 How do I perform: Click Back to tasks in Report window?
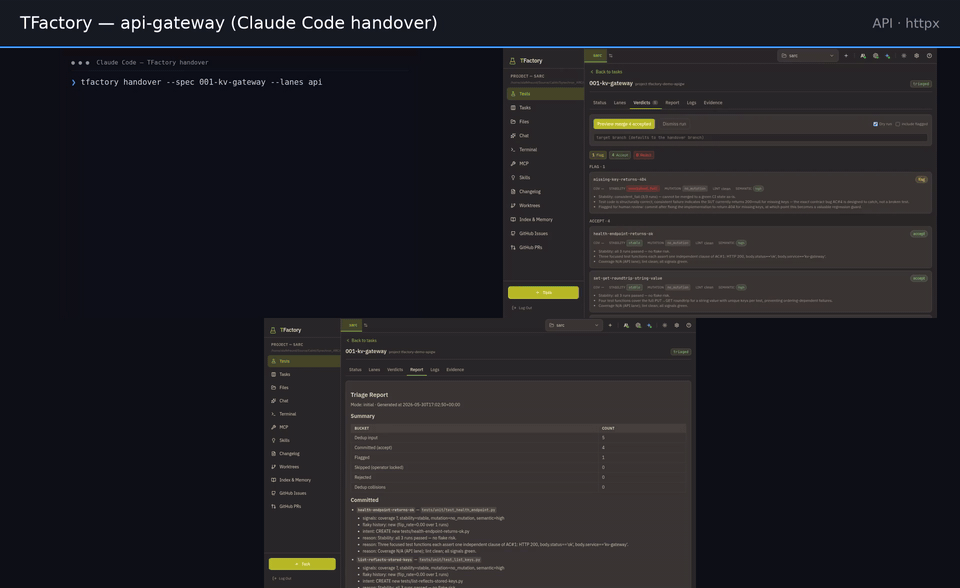click(362, 341)
